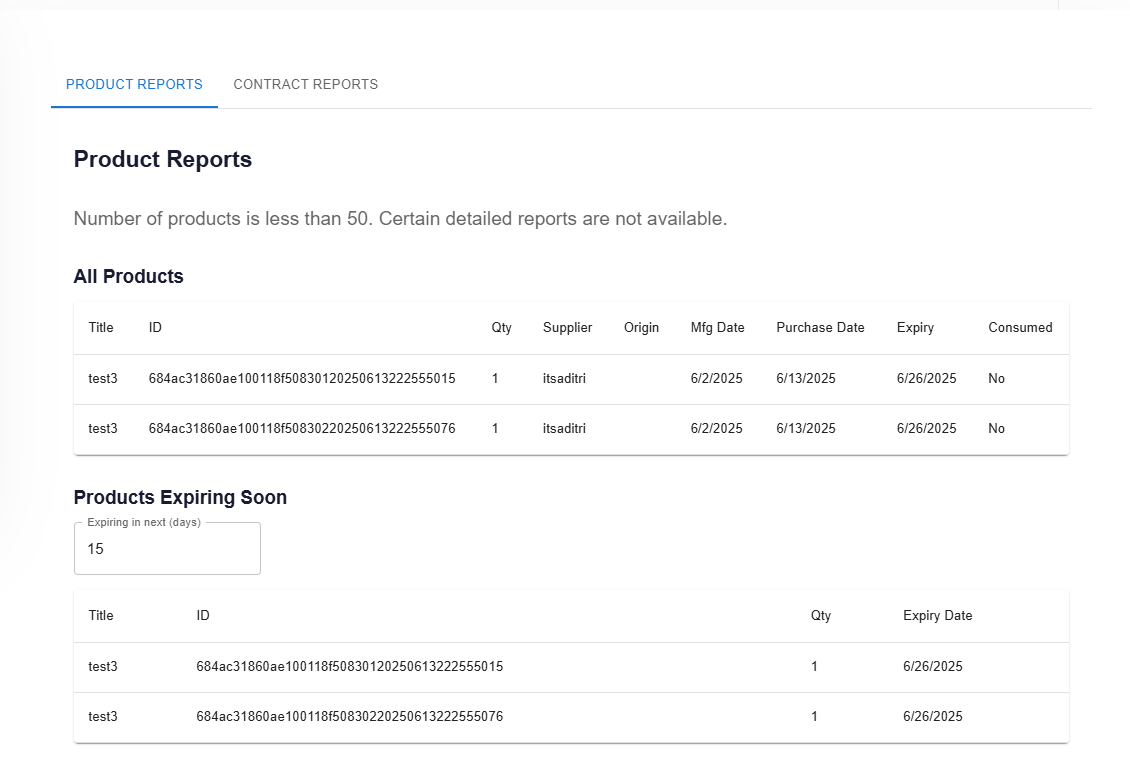The image size is (1130, 762).
Task: Click the 'Expiring in next (days)' input field
Action: [167, 549]
